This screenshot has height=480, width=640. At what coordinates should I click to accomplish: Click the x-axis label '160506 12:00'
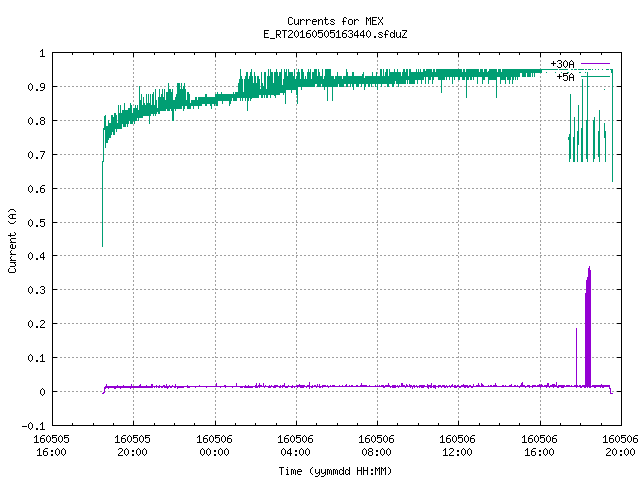[458, 445]
